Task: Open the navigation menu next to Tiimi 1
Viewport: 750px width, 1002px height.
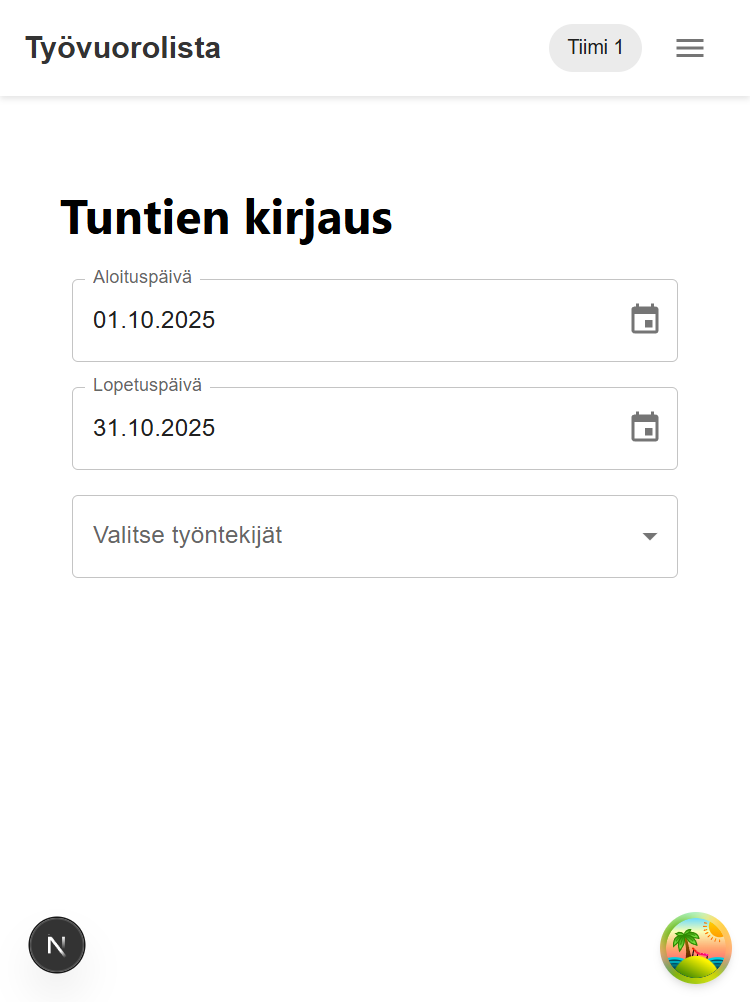Action: click(690, 48)
